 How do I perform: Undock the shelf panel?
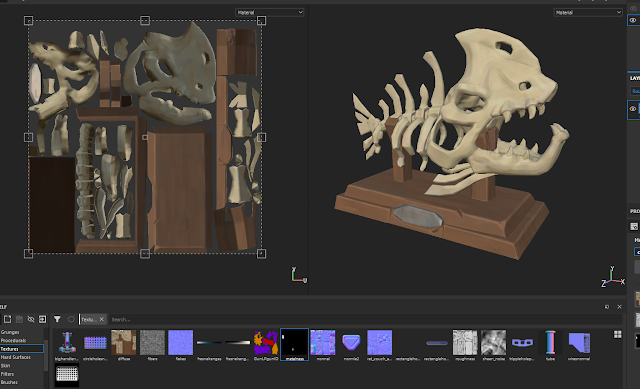pyautogui.click(x=607, y=307)
